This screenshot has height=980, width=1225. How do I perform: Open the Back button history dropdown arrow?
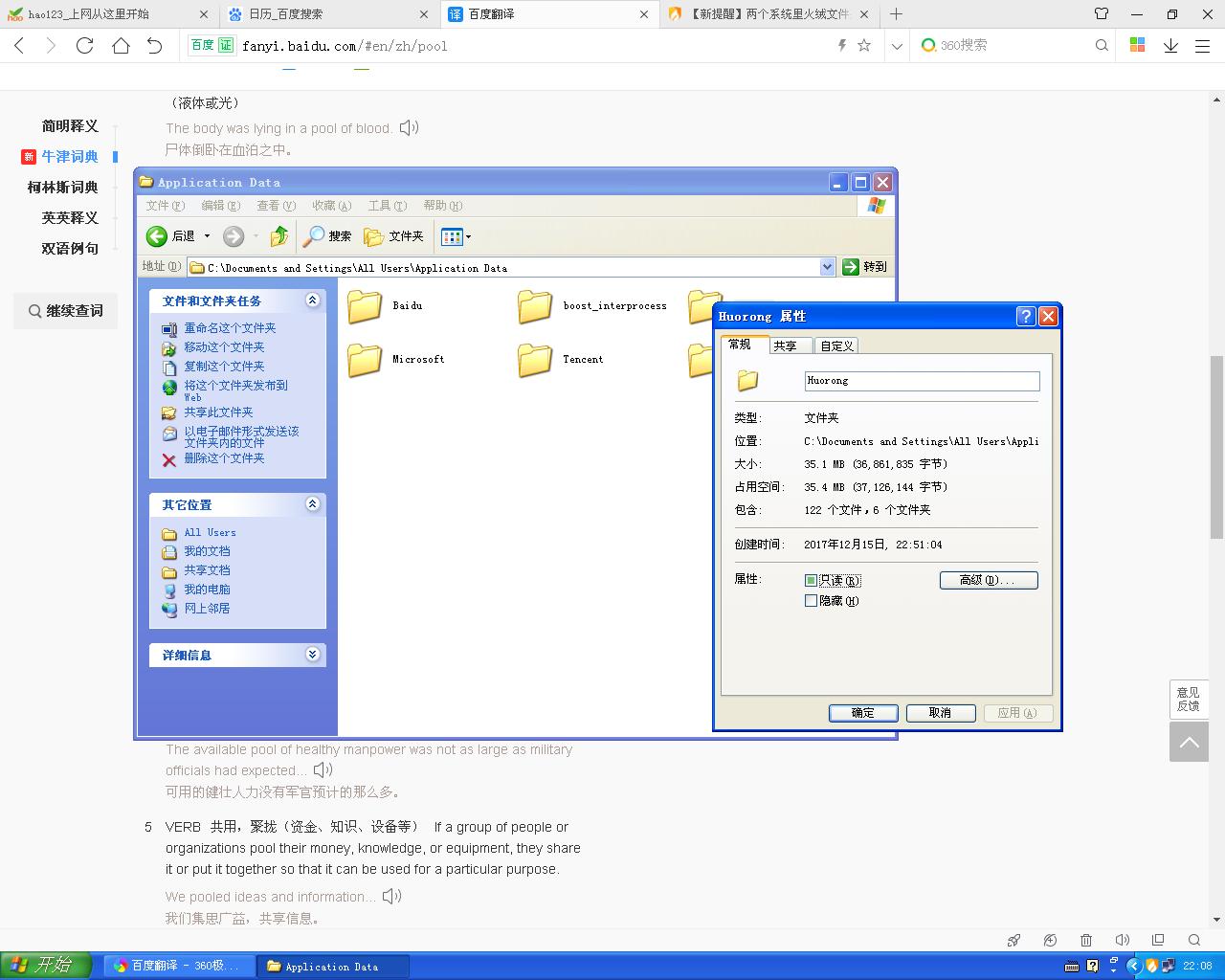[207, 235]
